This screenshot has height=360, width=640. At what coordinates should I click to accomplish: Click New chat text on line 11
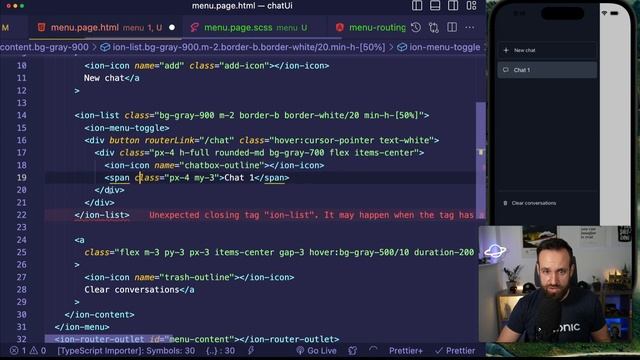coord(104,78)
